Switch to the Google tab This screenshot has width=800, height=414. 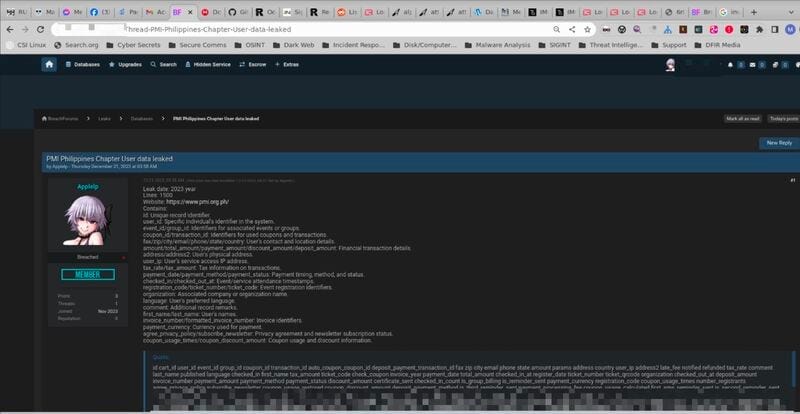730,12
